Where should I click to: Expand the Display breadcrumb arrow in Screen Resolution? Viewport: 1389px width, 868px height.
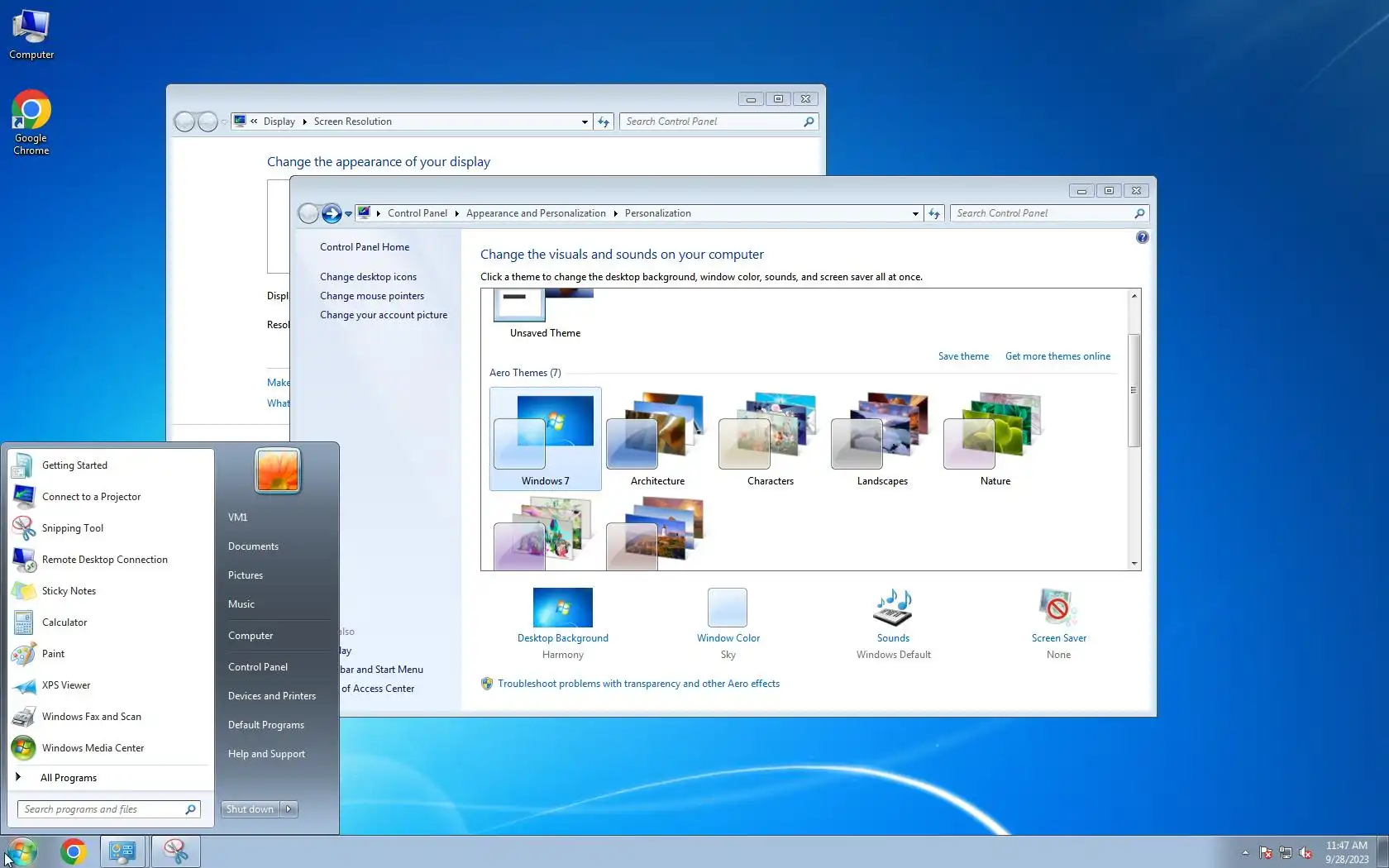click(304, 122)
